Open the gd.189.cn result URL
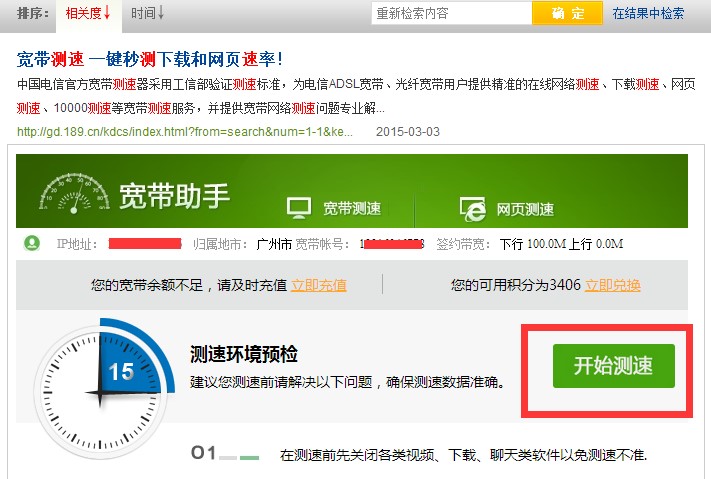 coord(185,132)
